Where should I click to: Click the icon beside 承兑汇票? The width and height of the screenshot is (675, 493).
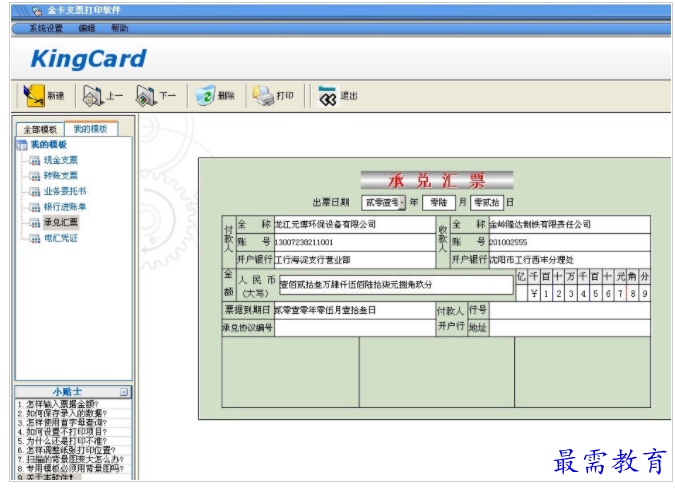[x=34, y=223]
